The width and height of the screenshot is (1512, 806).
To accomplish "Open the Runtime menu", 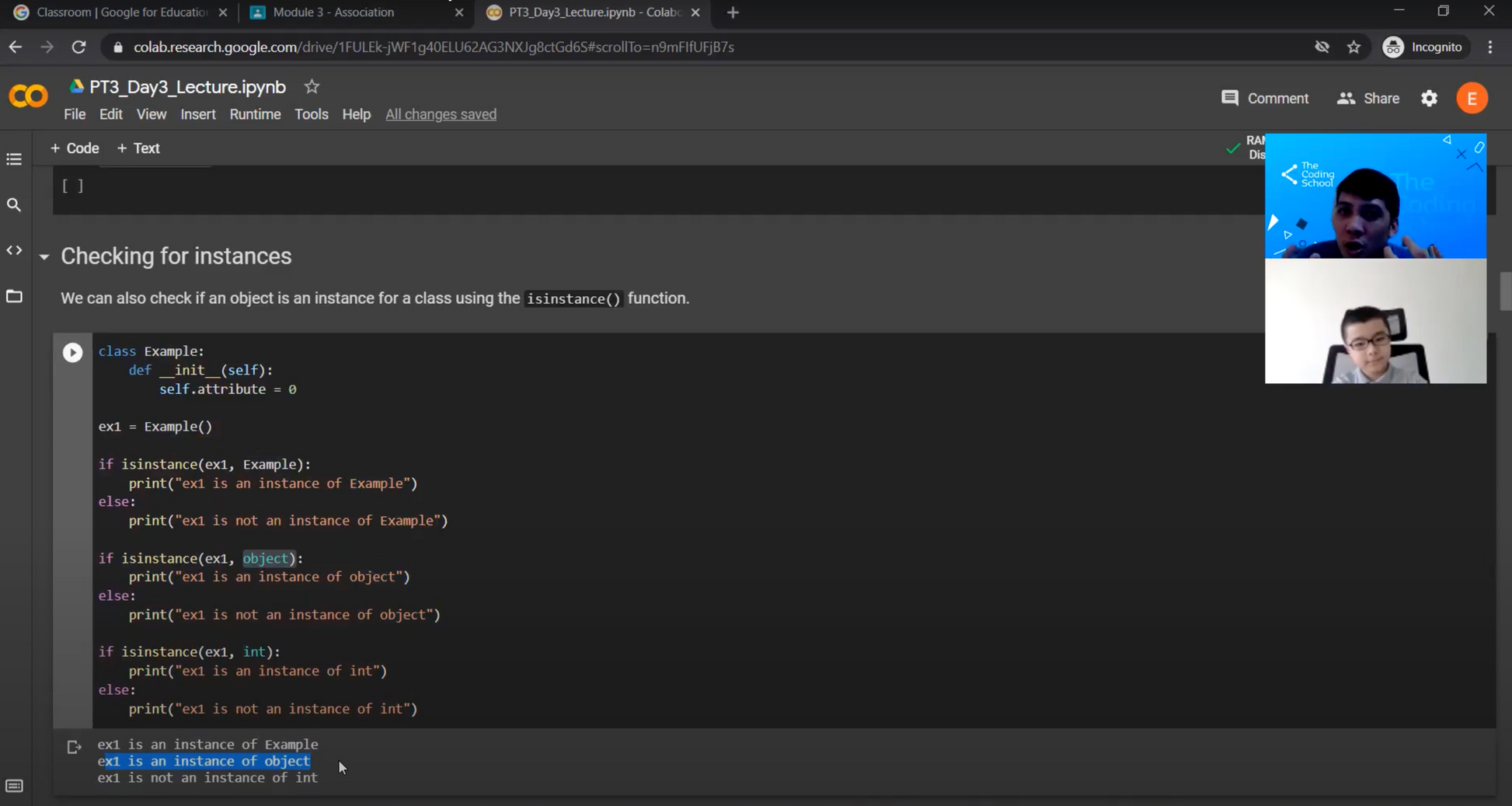I will tap(255, 114).
